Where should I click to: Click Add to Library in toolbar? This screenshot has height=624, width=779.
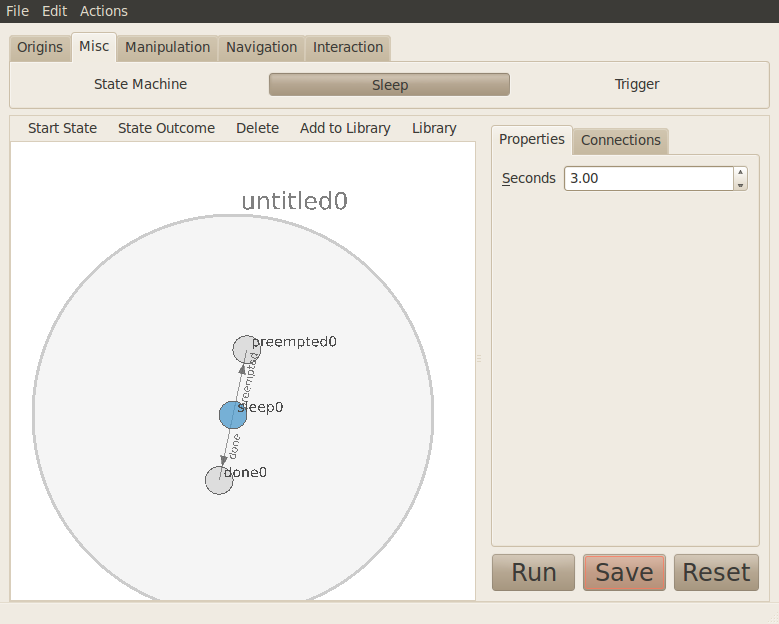click(345, 128)
